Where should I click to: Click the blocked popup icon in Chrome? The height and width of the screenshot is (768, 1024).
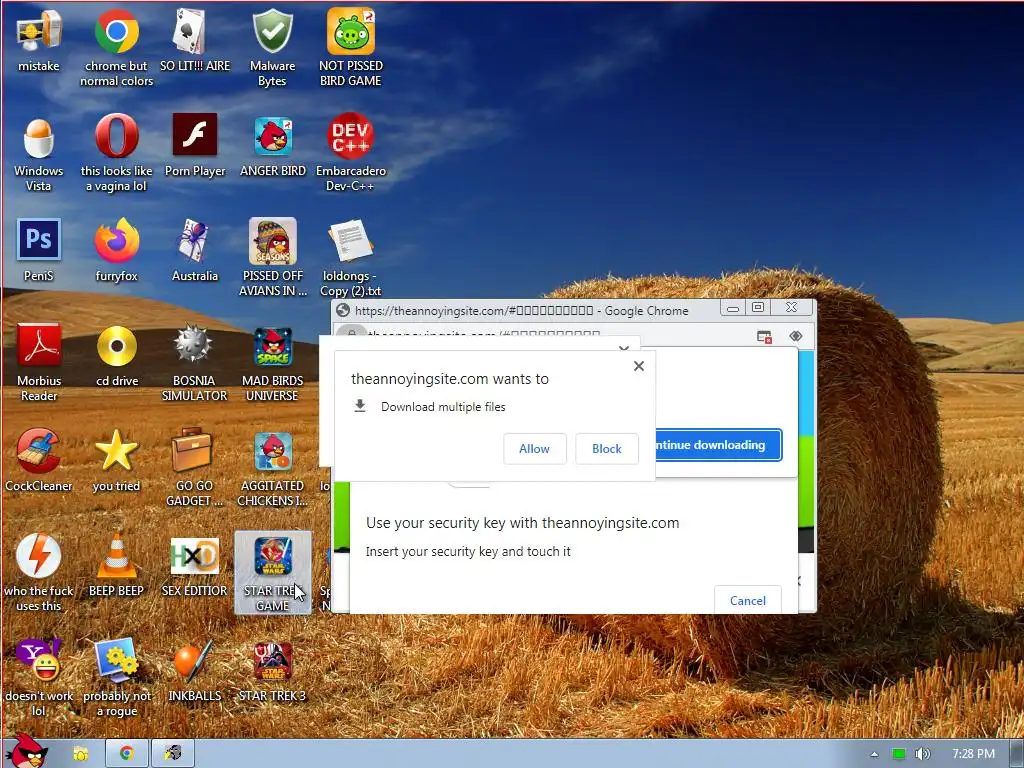[764, 336]
